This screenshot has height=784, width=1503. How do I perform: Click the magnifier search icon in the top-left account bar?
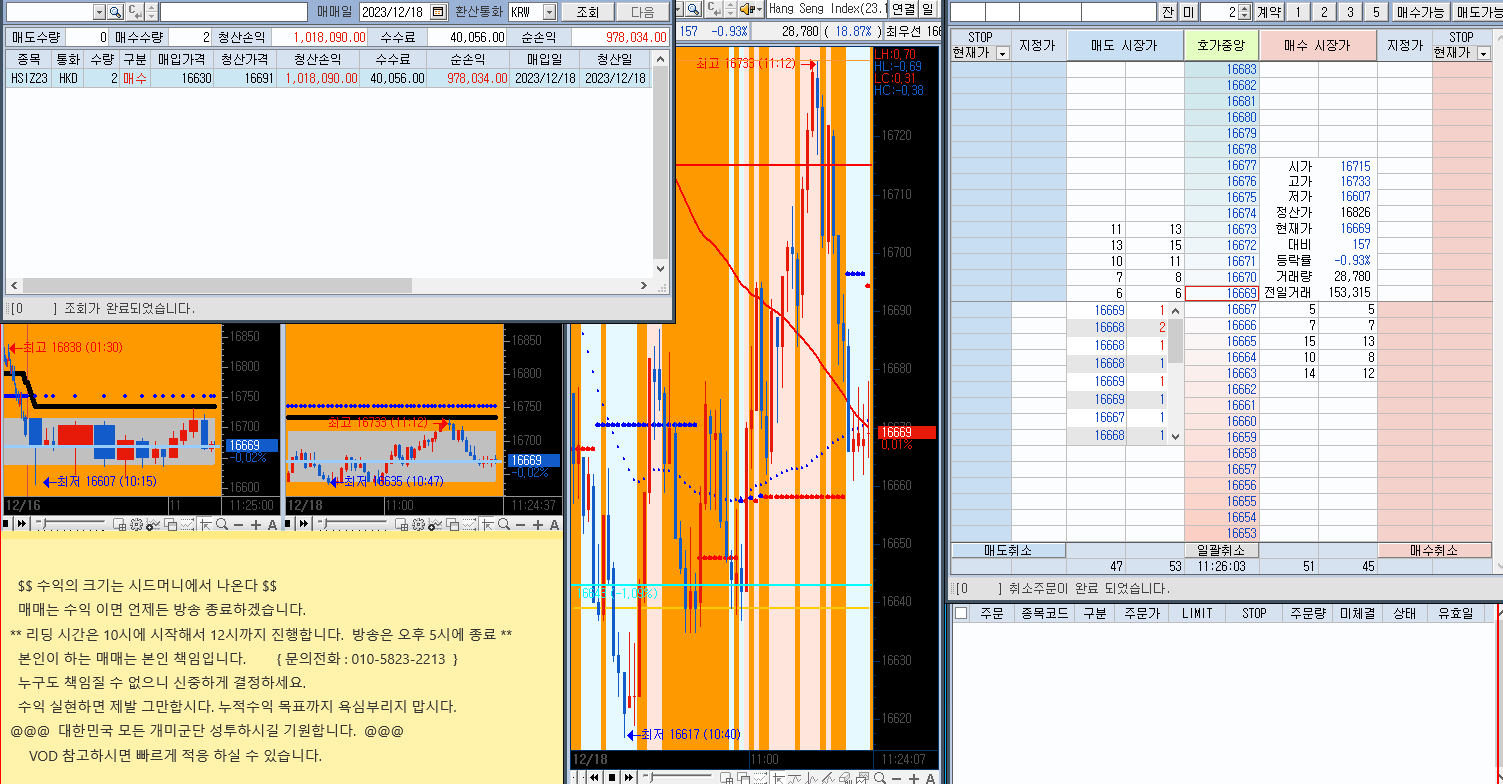[115, 12]
